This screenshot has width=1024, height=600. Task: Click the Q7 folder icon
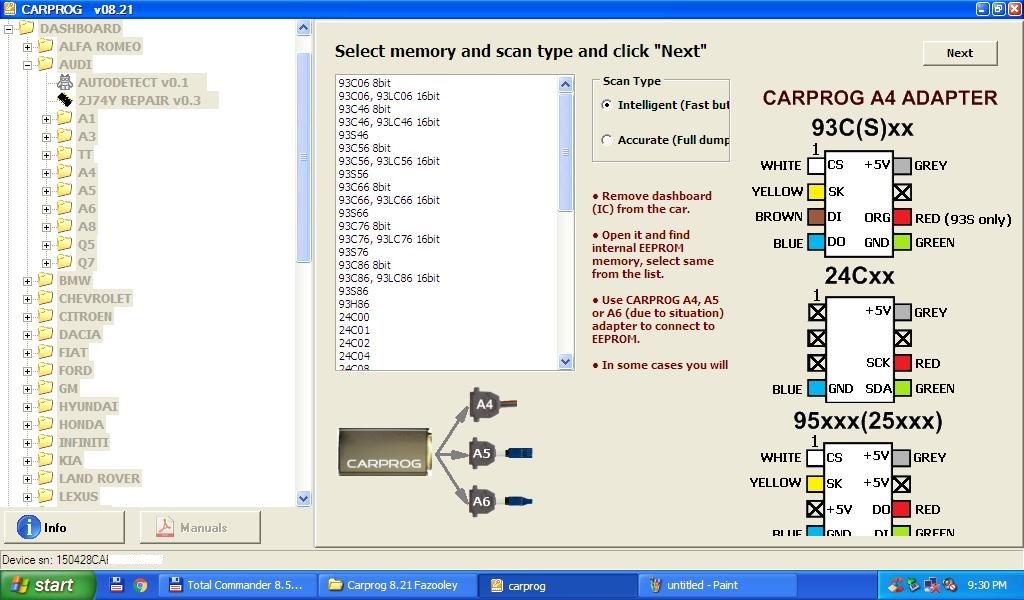pyautogui.click(x=64, y=262)
